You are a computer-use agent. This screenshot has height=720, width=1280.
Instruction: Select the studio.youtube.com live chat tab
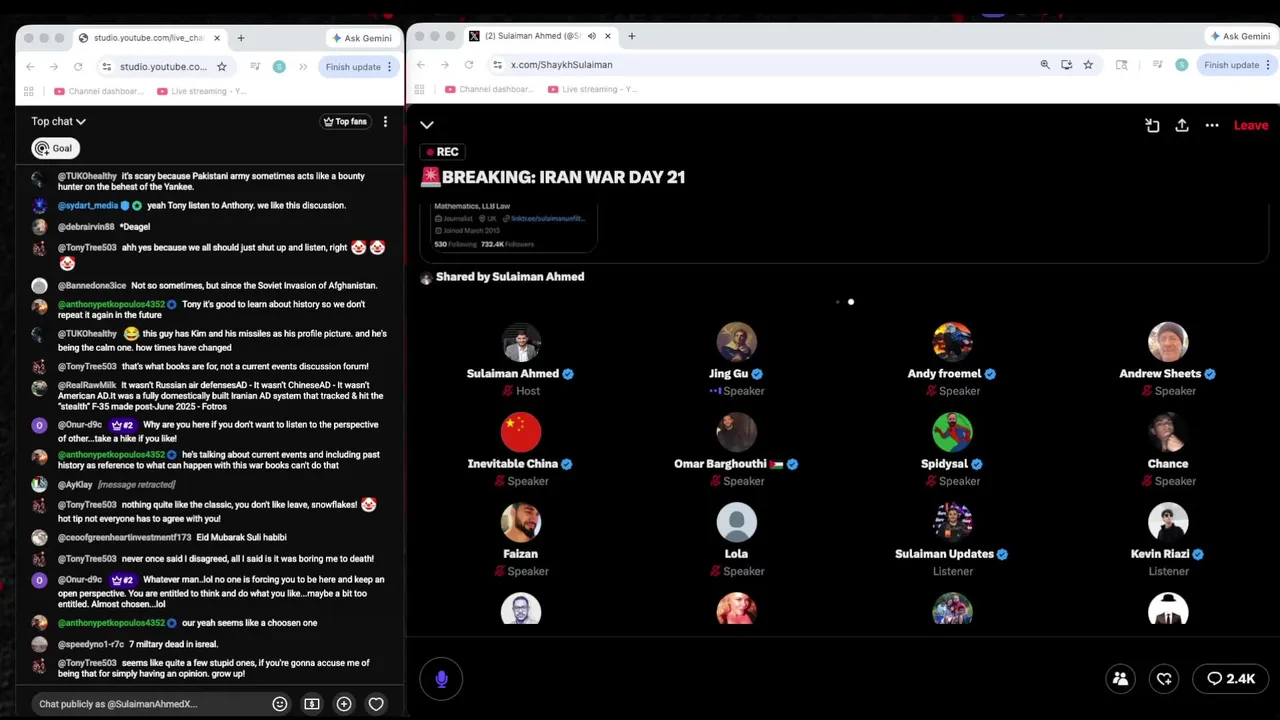pyautogui.click(x=148, y=38)
